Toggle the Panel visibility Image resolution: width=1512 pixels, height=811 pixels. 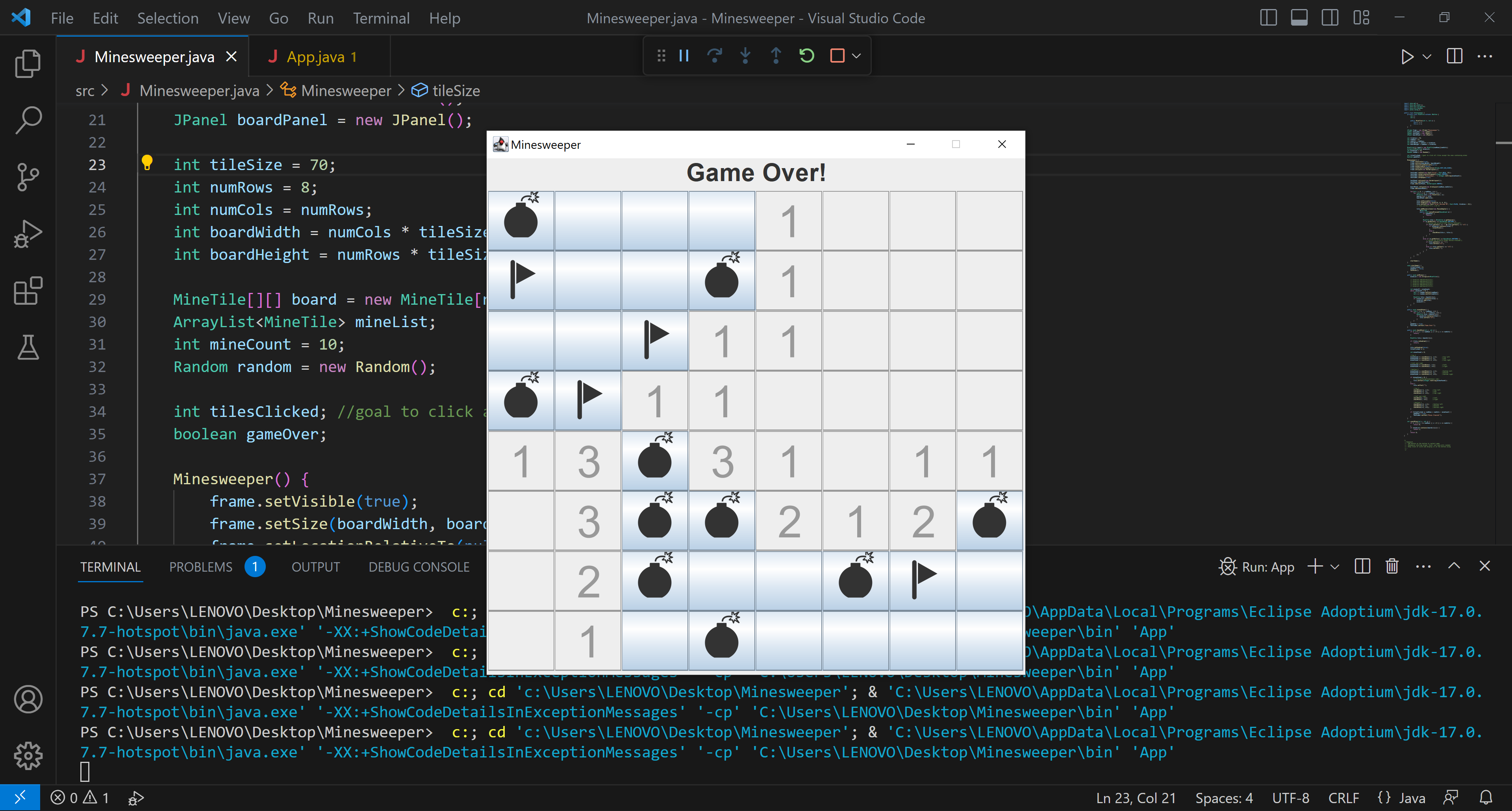1299,18
